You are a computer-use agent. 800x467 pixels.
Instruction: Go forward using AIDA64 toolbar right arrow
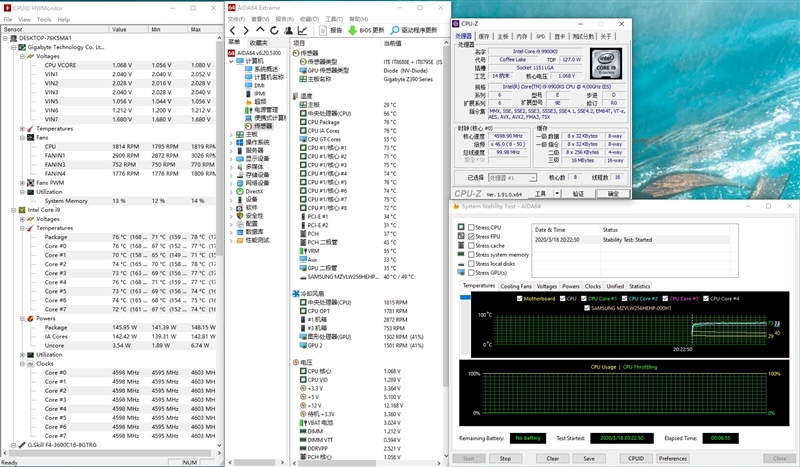pyautogui.click(x=246, y=31)
